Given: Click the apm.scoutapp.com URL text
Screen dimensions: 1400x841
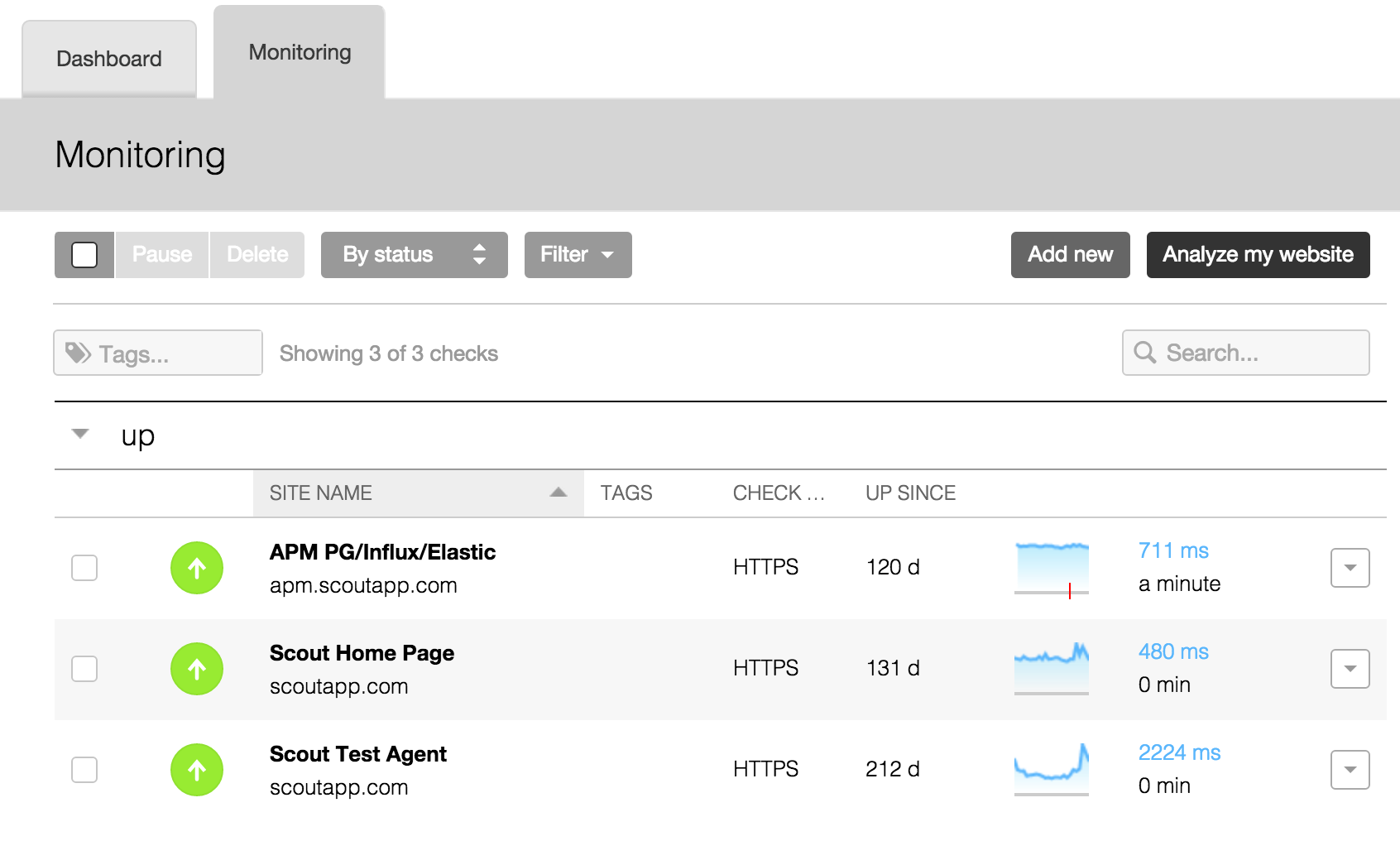Looking at the screenshot, I should tap(363, 586).
